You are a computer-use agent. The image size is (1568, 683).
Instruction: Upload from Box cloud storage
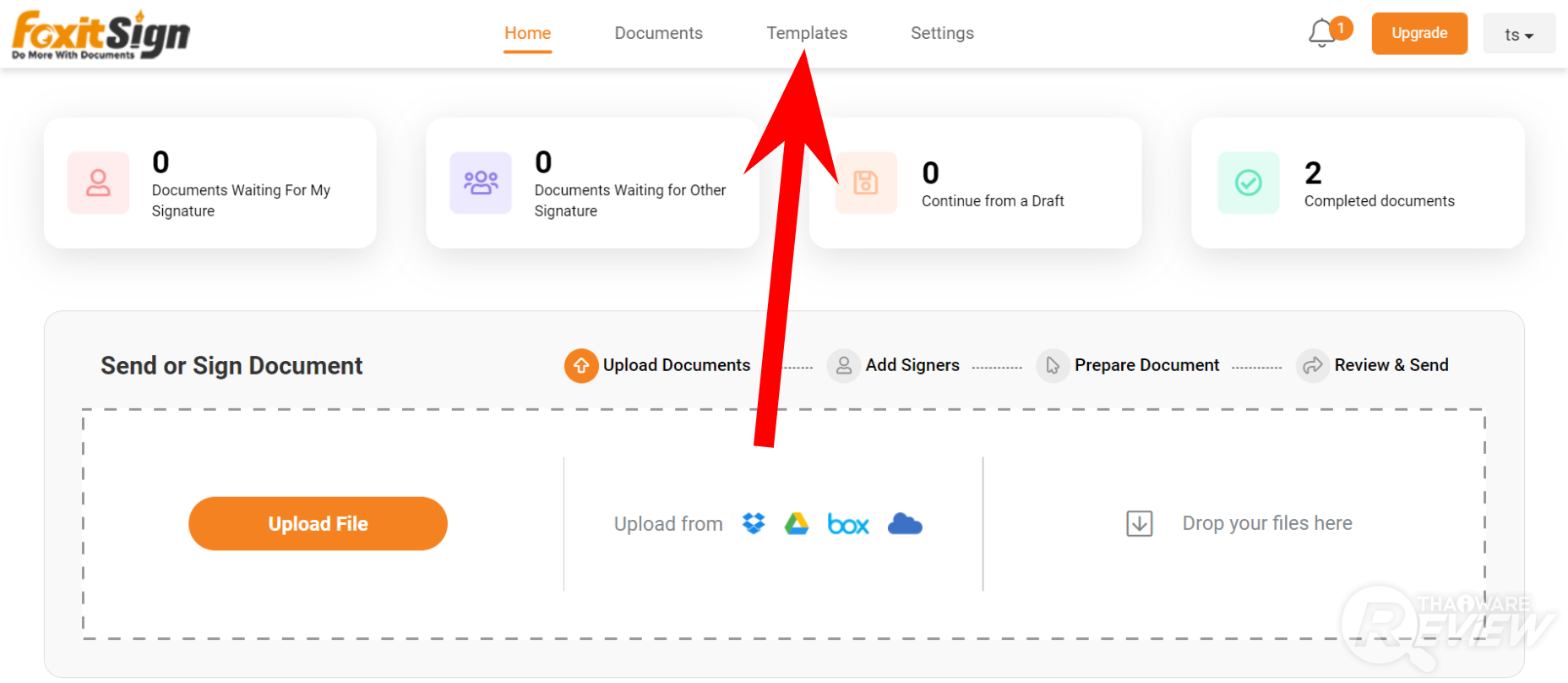[848, 525]
